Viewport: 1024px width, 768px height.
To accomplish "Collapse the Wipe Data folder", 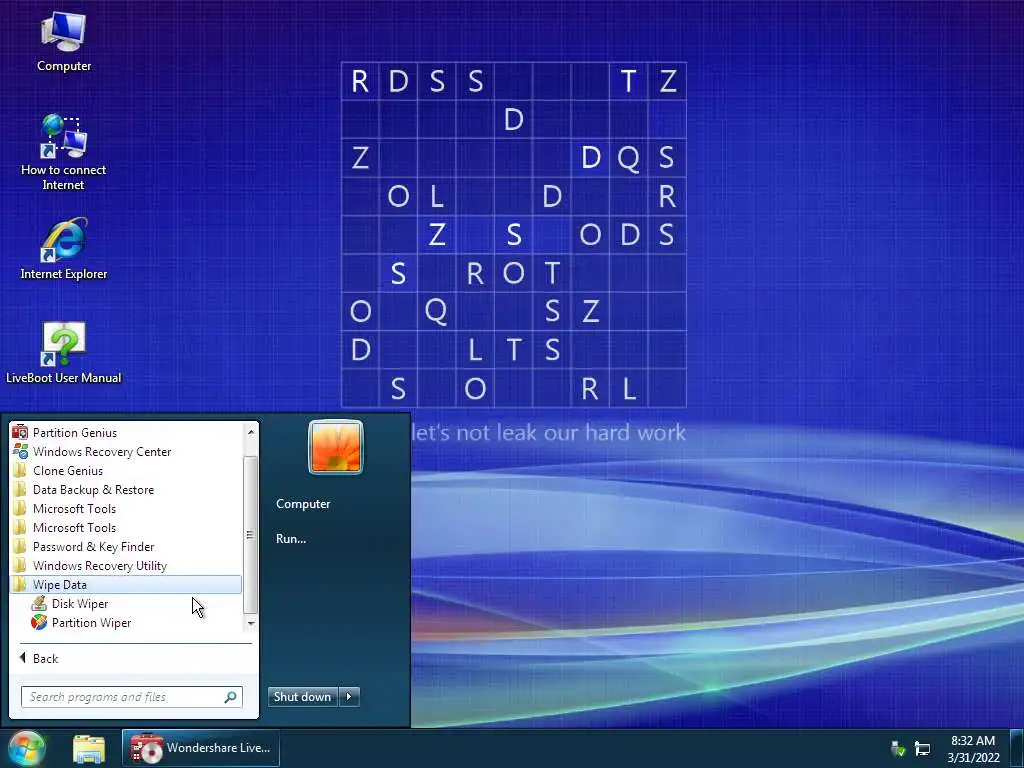I will pyautogui.click(x=126, y=584).
